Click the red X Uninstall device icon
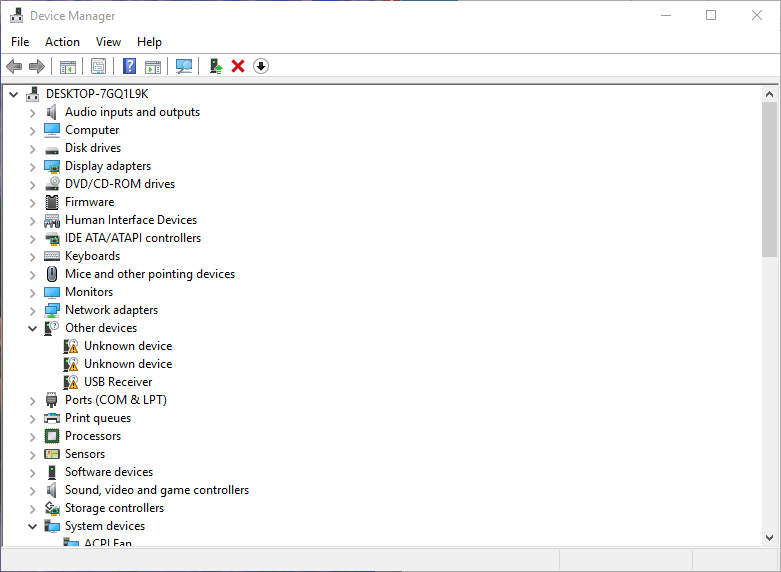 pos(238,66)
